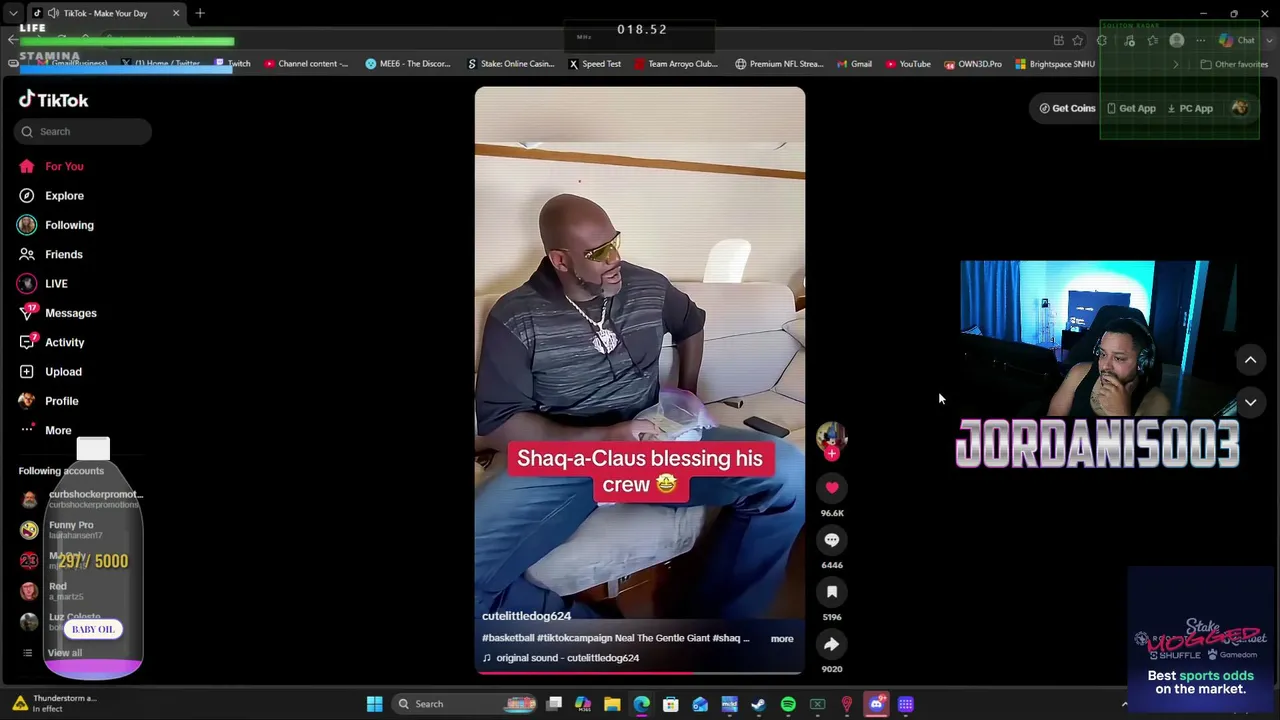Open the creator avatar beside the video
This screenshot has width=1280, height=720.
pos(832,436)
